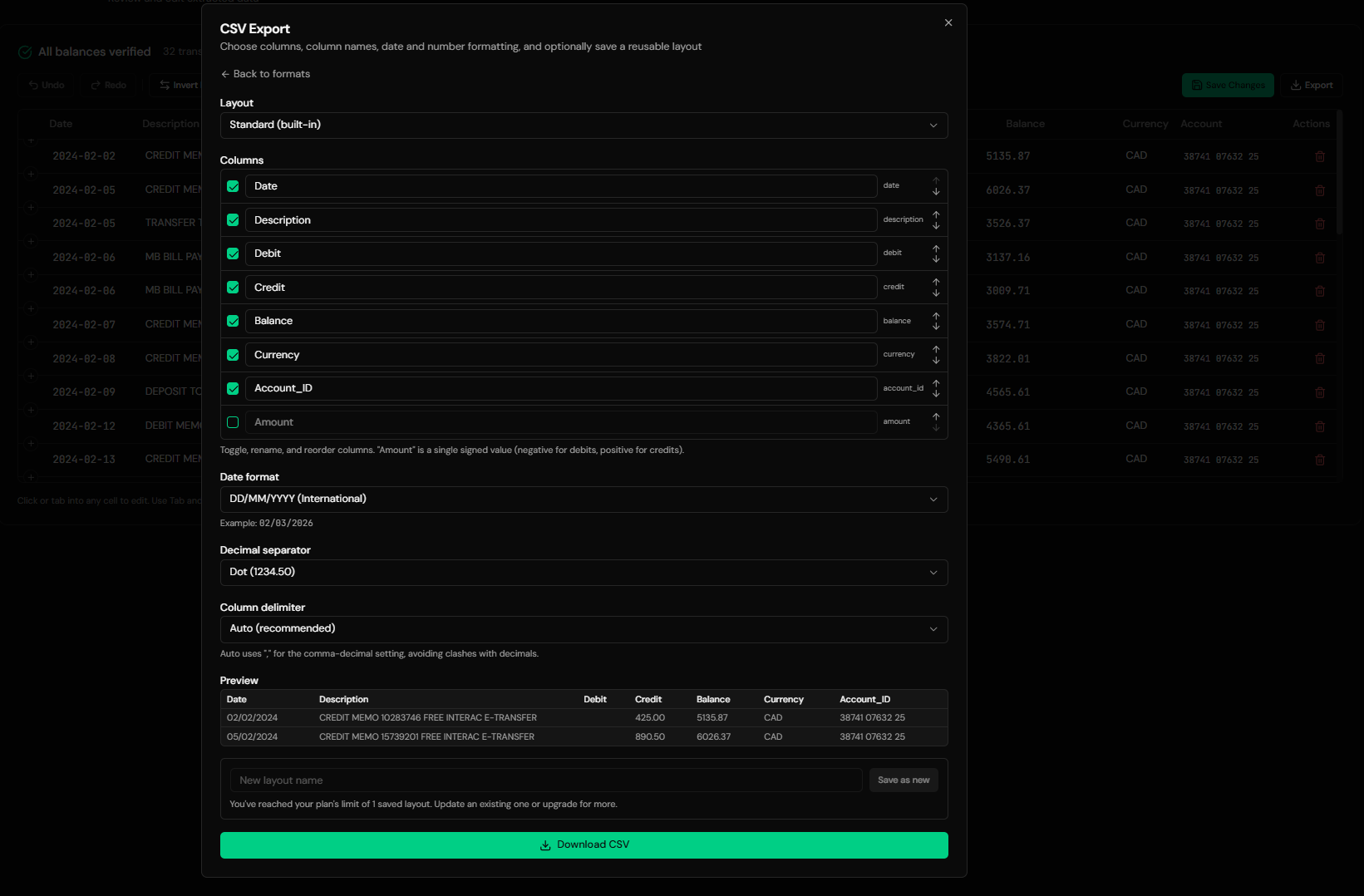Edit the Account_ID column name field

point(561,388)
